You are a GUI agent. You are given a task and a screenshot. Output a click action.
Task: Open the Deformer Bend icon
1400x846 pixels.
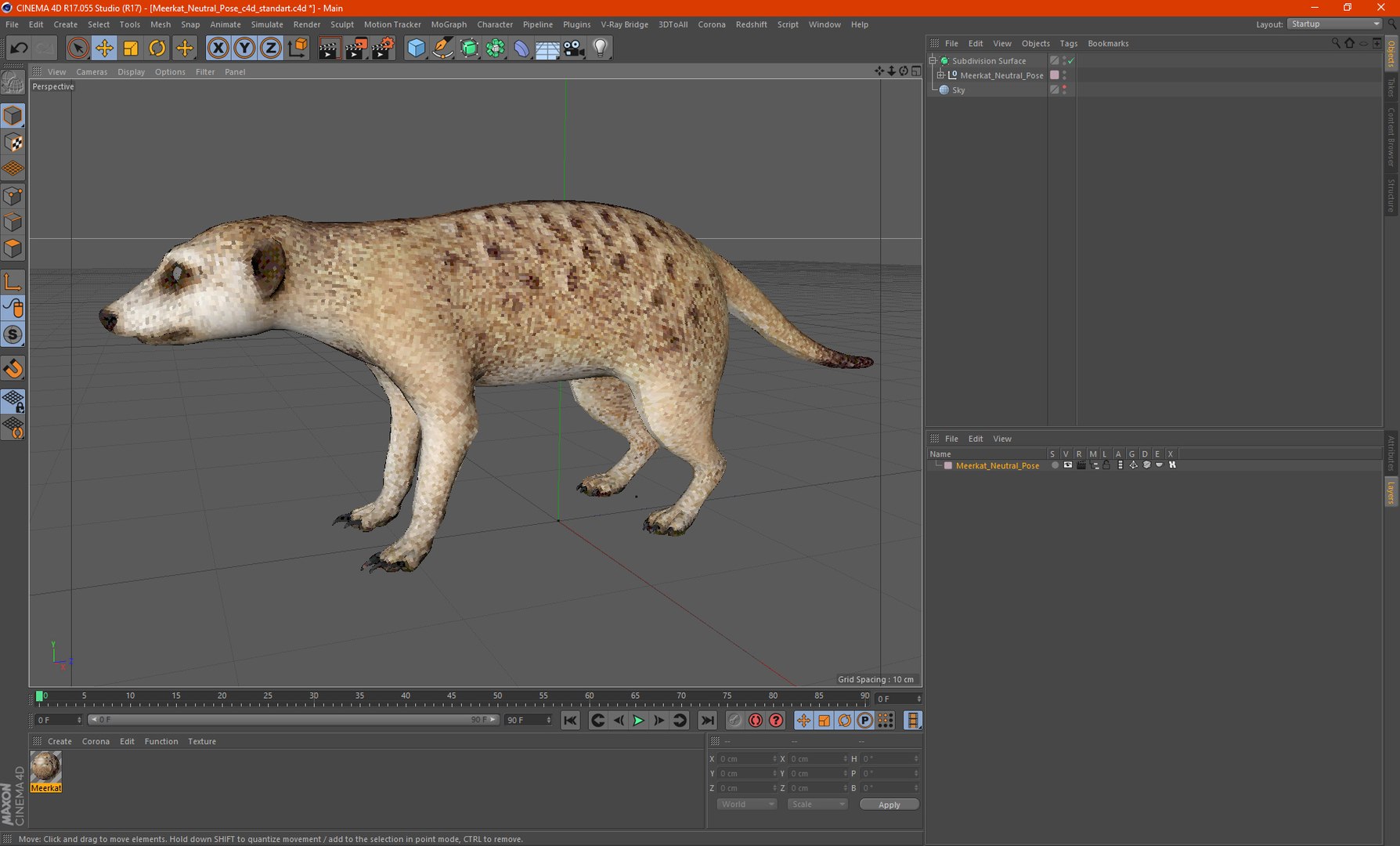(x=521, y=49)
